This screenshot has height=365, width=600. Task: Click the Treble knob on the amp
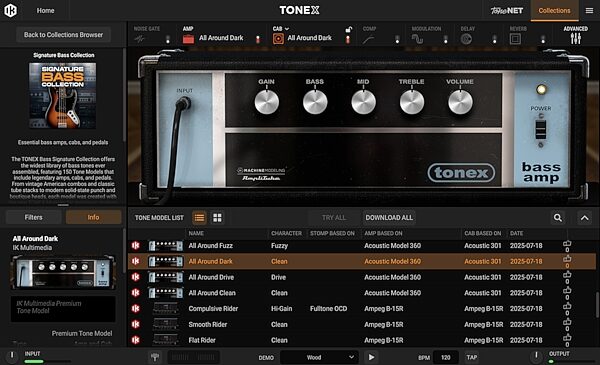point(412,102)
